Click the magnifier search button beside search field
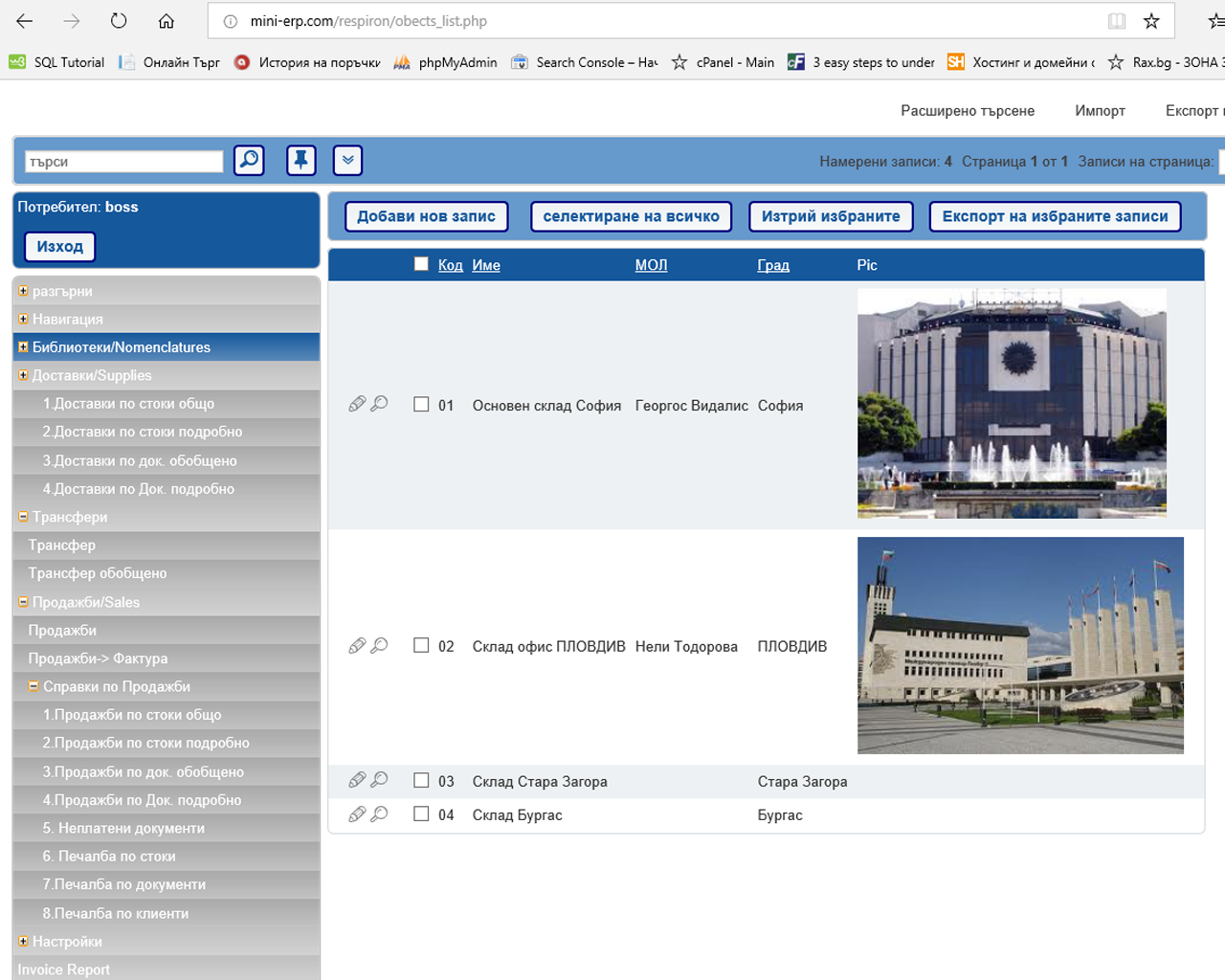The height and width of the screenshot is (980, 1225). point(249,160)
